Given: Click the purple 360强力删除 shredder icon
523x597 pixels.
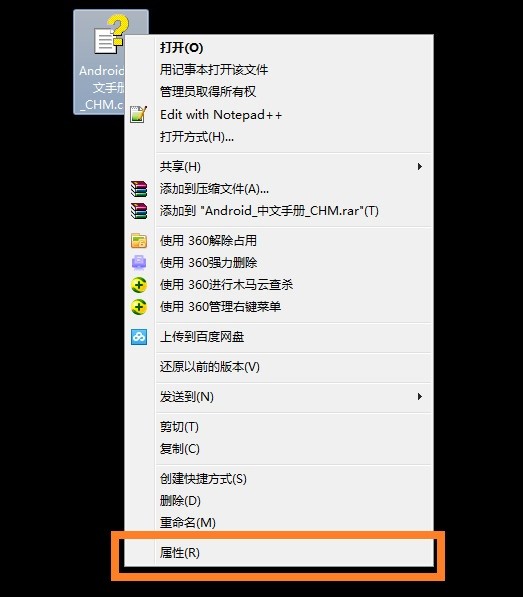Looking at the screenshot, I should click(x=139, y=263).
